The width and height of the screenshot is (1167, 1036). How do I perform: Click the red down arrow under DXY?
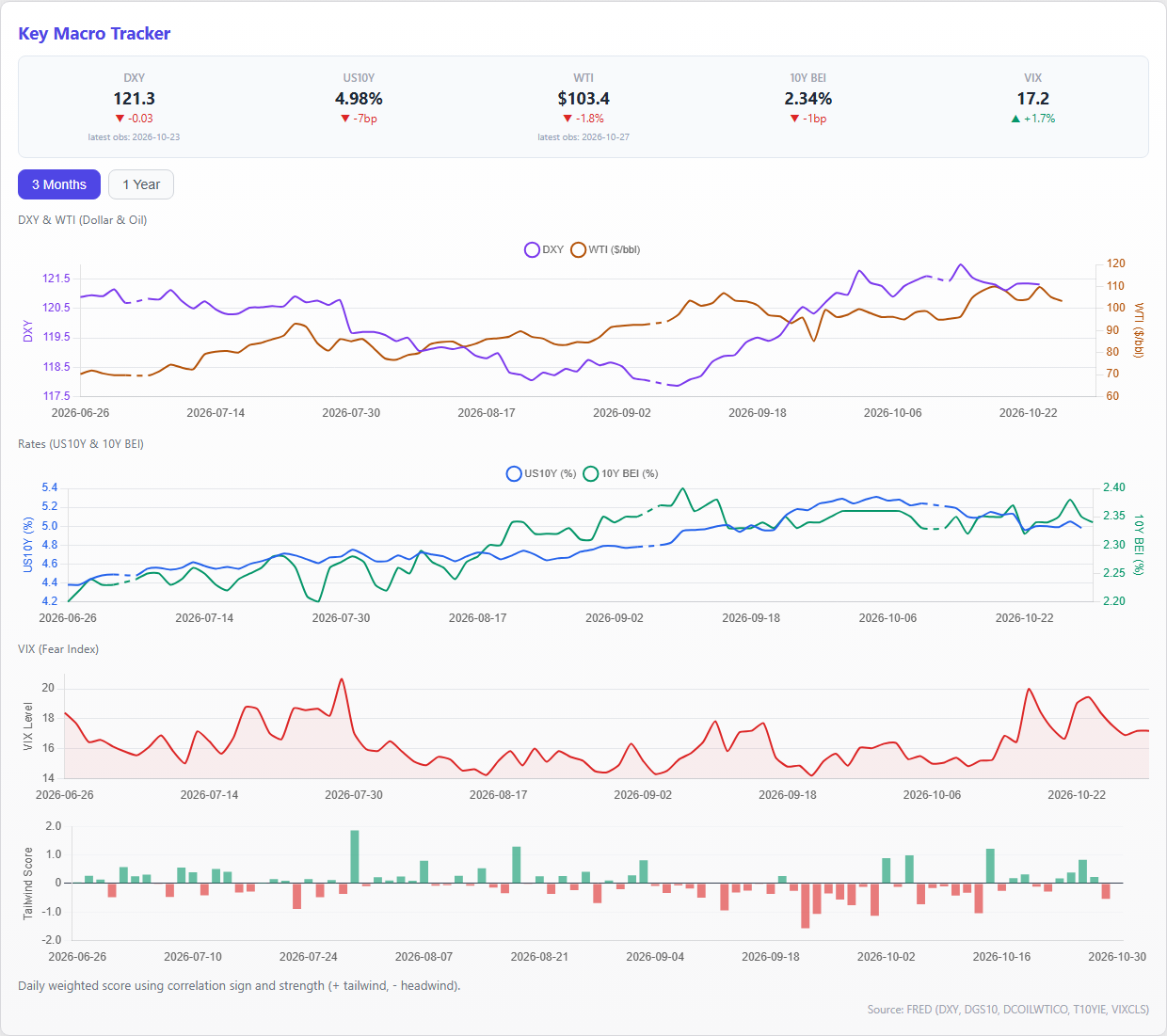pos(120,119)
